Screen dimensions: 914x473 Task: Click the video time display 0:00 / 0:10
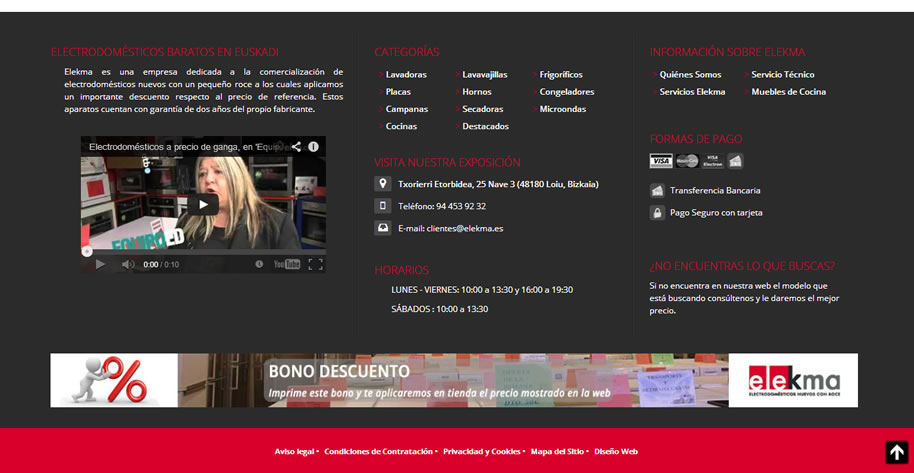161,265
